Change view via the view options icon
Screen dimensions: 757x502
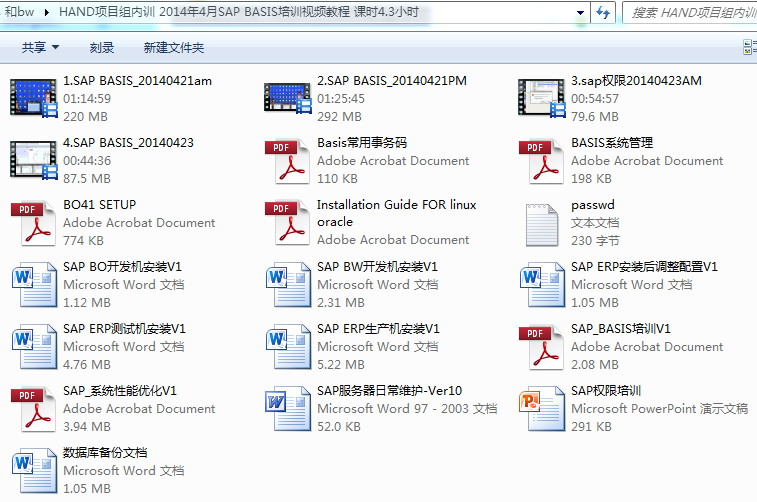click(749, 47)
